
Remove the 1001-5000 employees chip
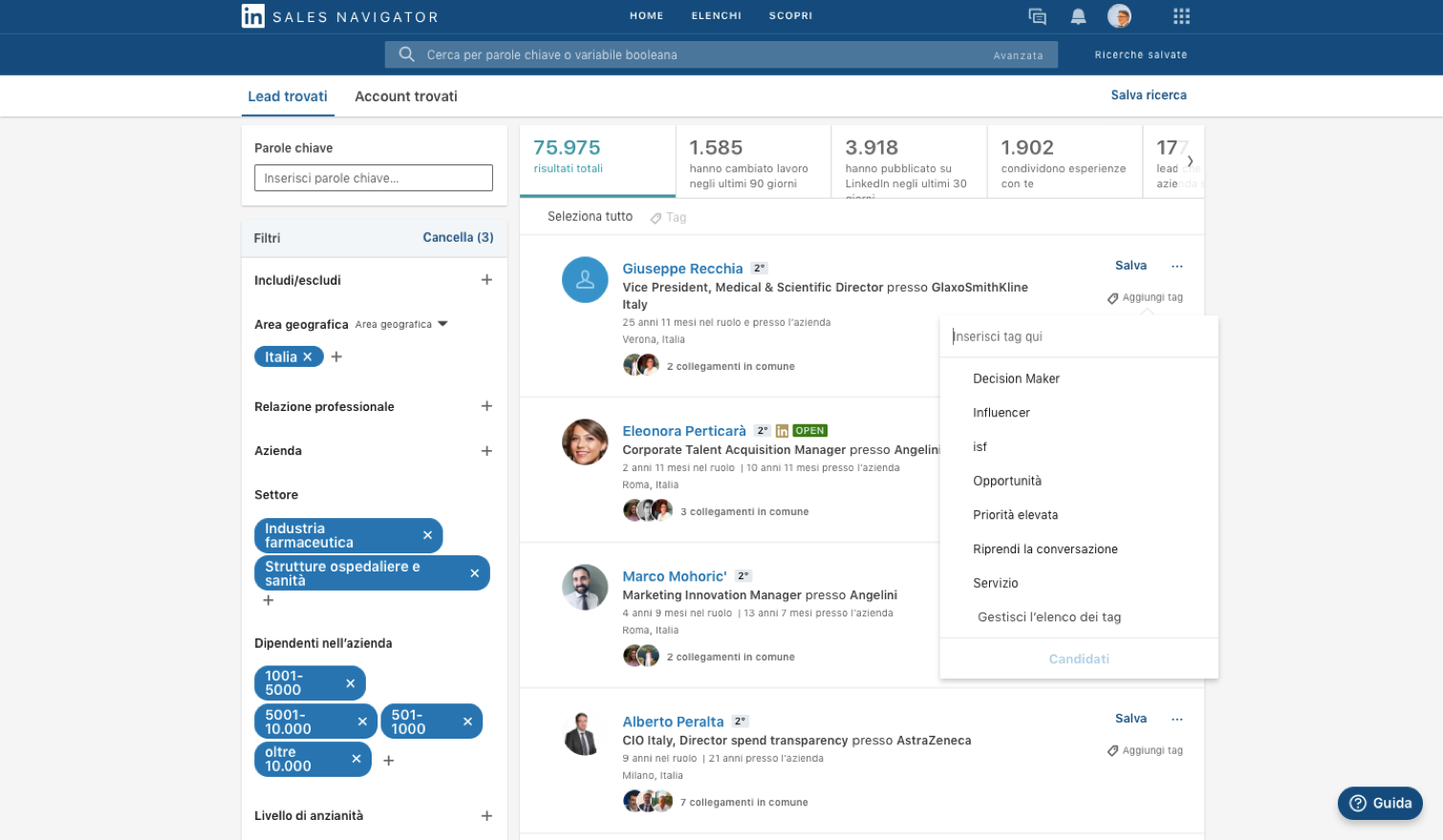pyautogui.click(x=351, y=683)
